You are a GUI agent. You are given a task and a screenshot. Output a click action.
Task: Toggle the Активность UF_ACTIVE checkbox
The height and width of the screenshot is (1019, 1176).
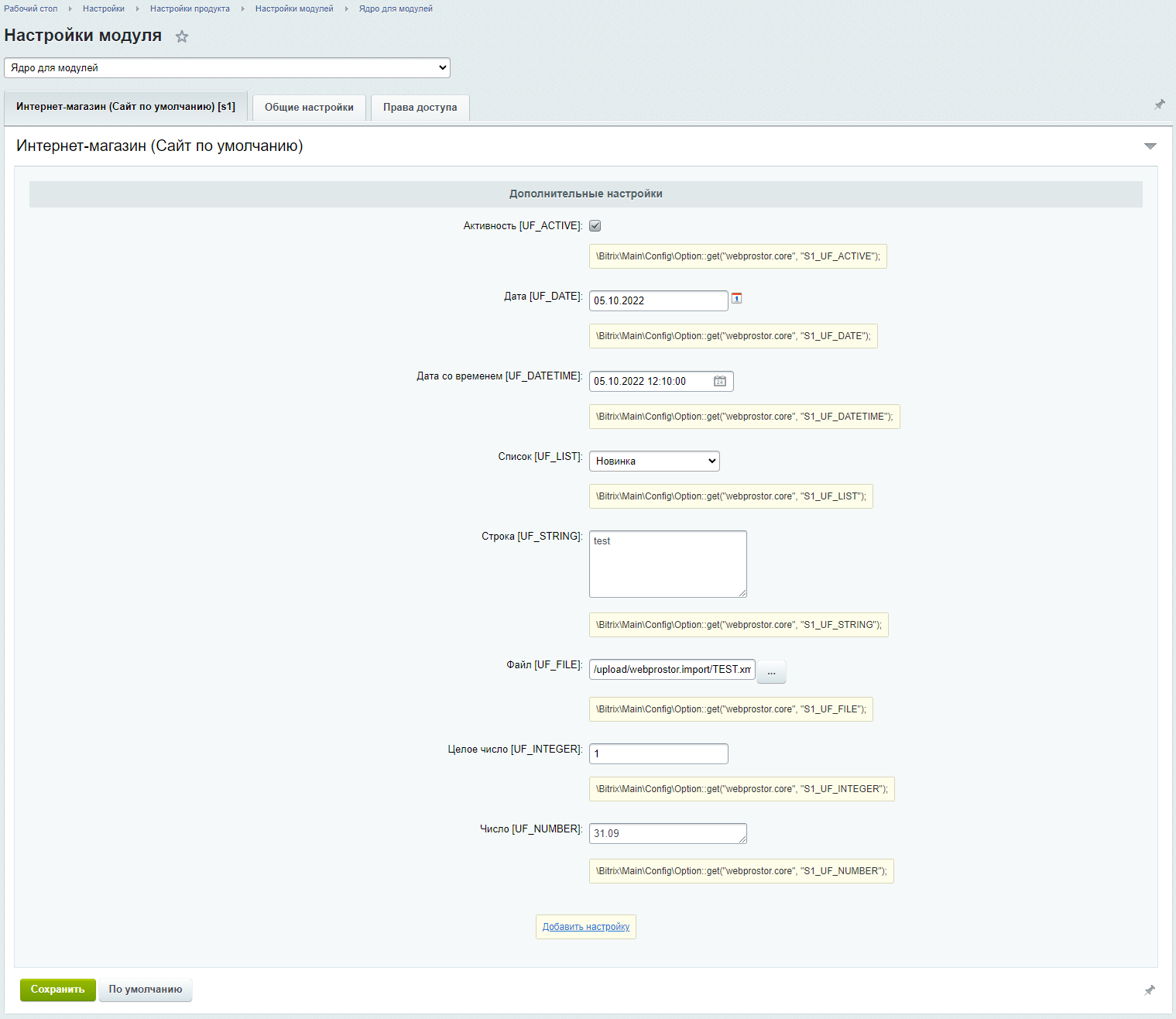[595, 226]
